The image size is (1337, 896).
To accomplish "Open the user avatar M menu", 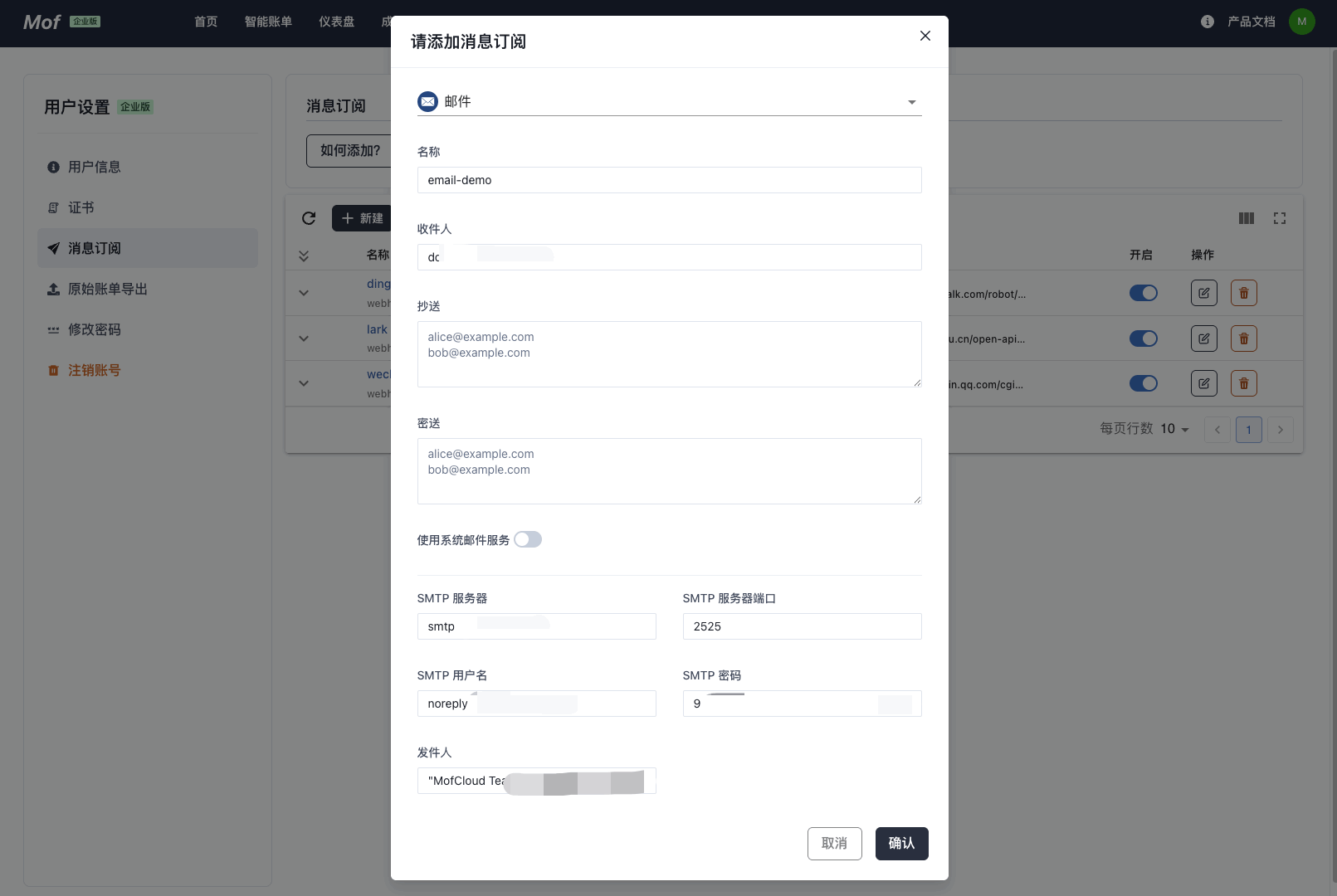I will 1302,22.
